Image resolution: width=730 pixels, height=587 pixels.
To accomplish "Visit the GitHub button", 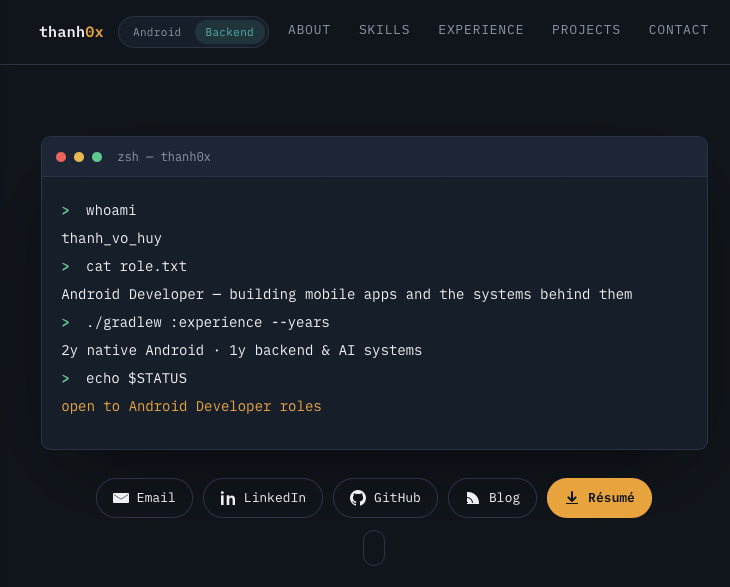I will (385, 498).
